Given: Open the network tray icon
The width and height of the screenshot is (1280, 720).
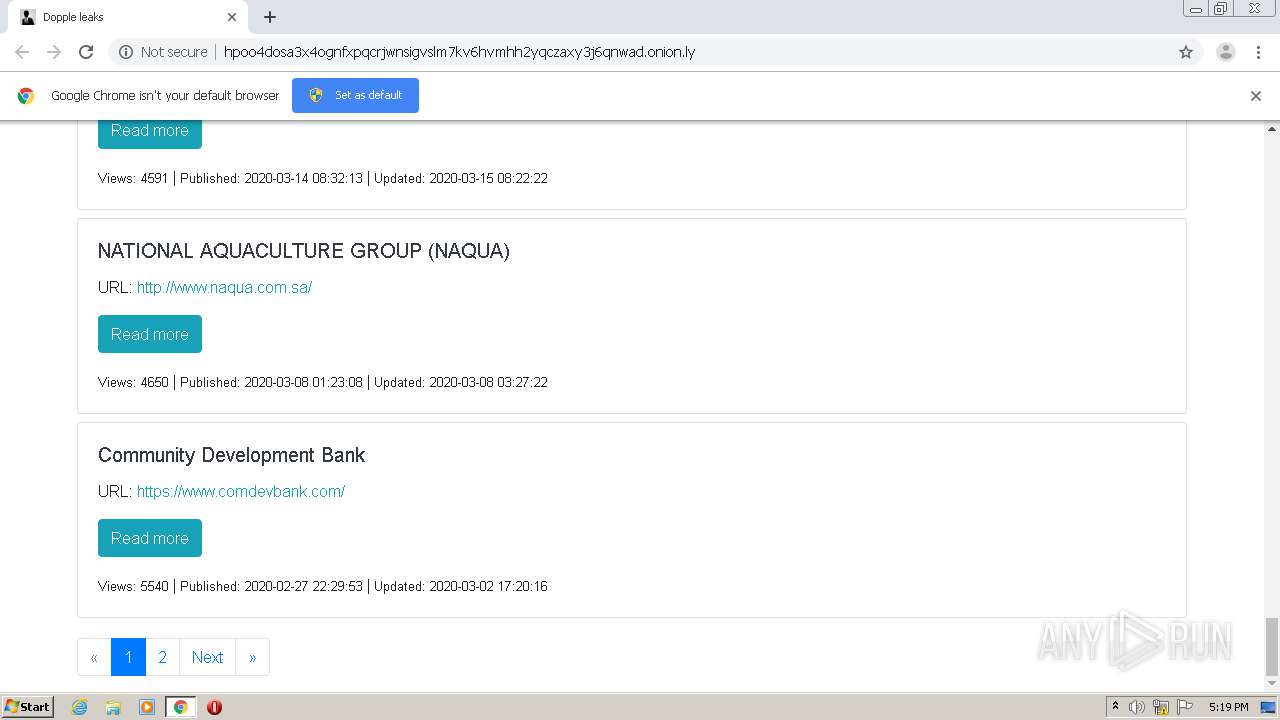Looking at the screenshot, I should click(1161, 707).
